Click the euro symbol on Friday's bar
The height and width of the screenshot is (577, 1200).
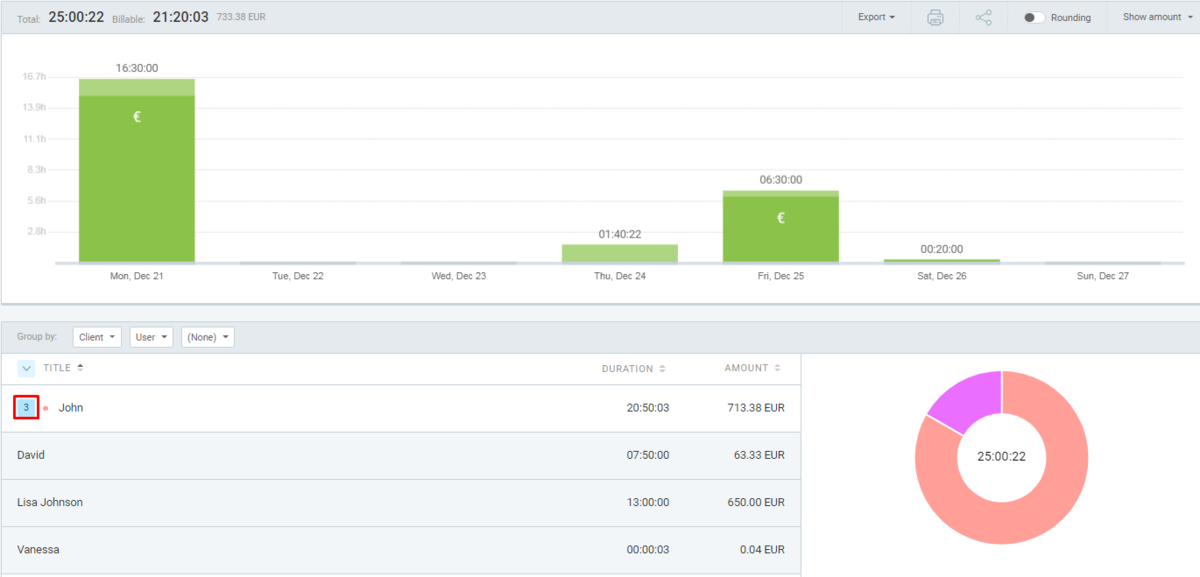[x=781, y=217]
